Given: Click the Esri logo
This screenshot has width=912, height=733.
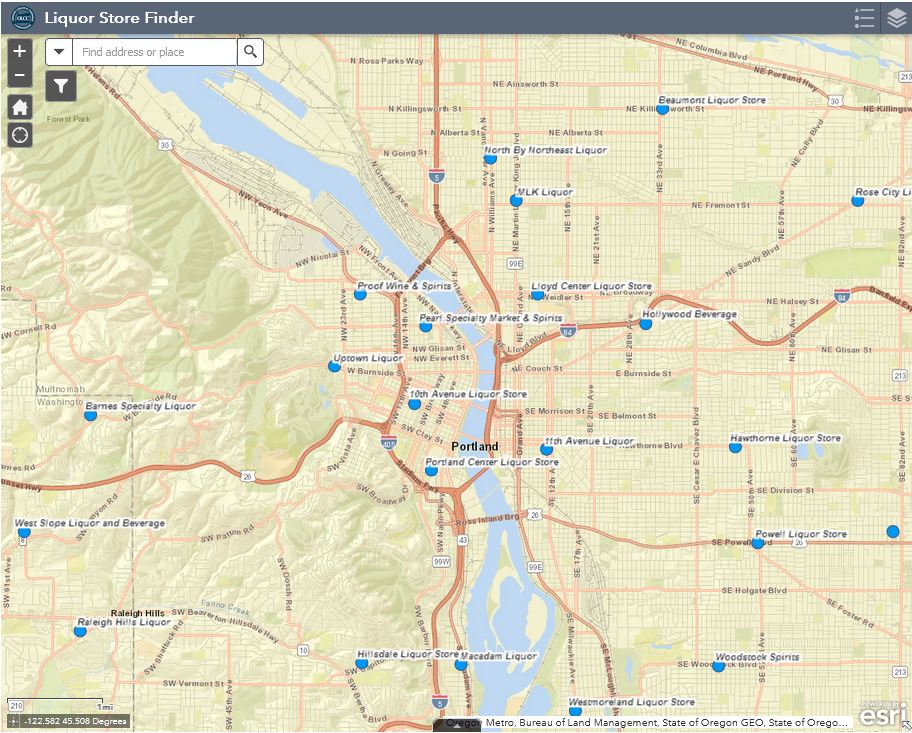Looking at the screenshot, I should (884, 716).
